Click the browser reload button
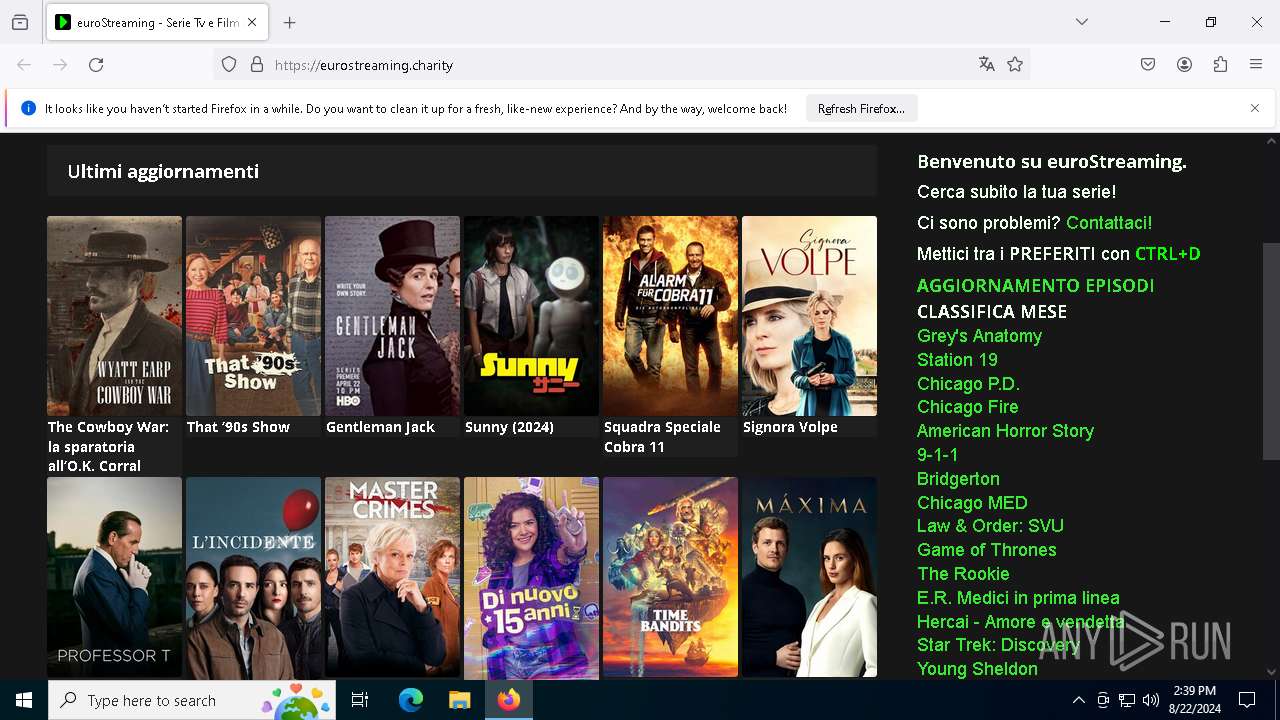The width and height of the screenshot is (1280, 720). [96, 65]
